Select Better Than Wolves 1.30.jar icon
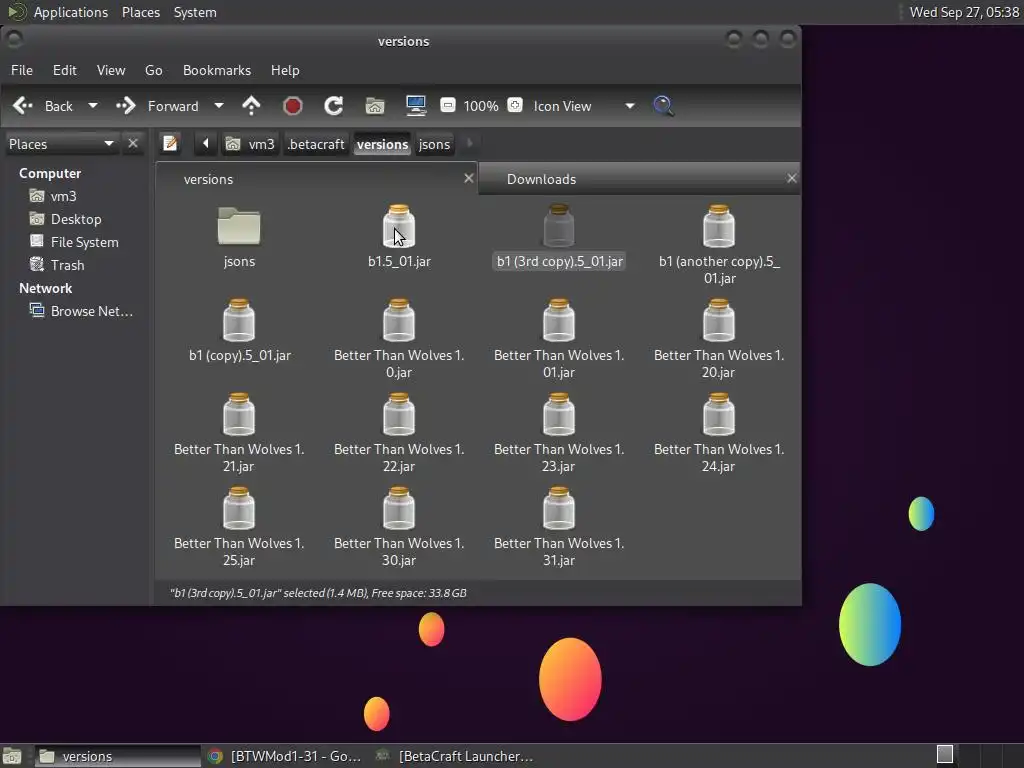This screenshot has height=768, width=1024. (x=399, y=508)
